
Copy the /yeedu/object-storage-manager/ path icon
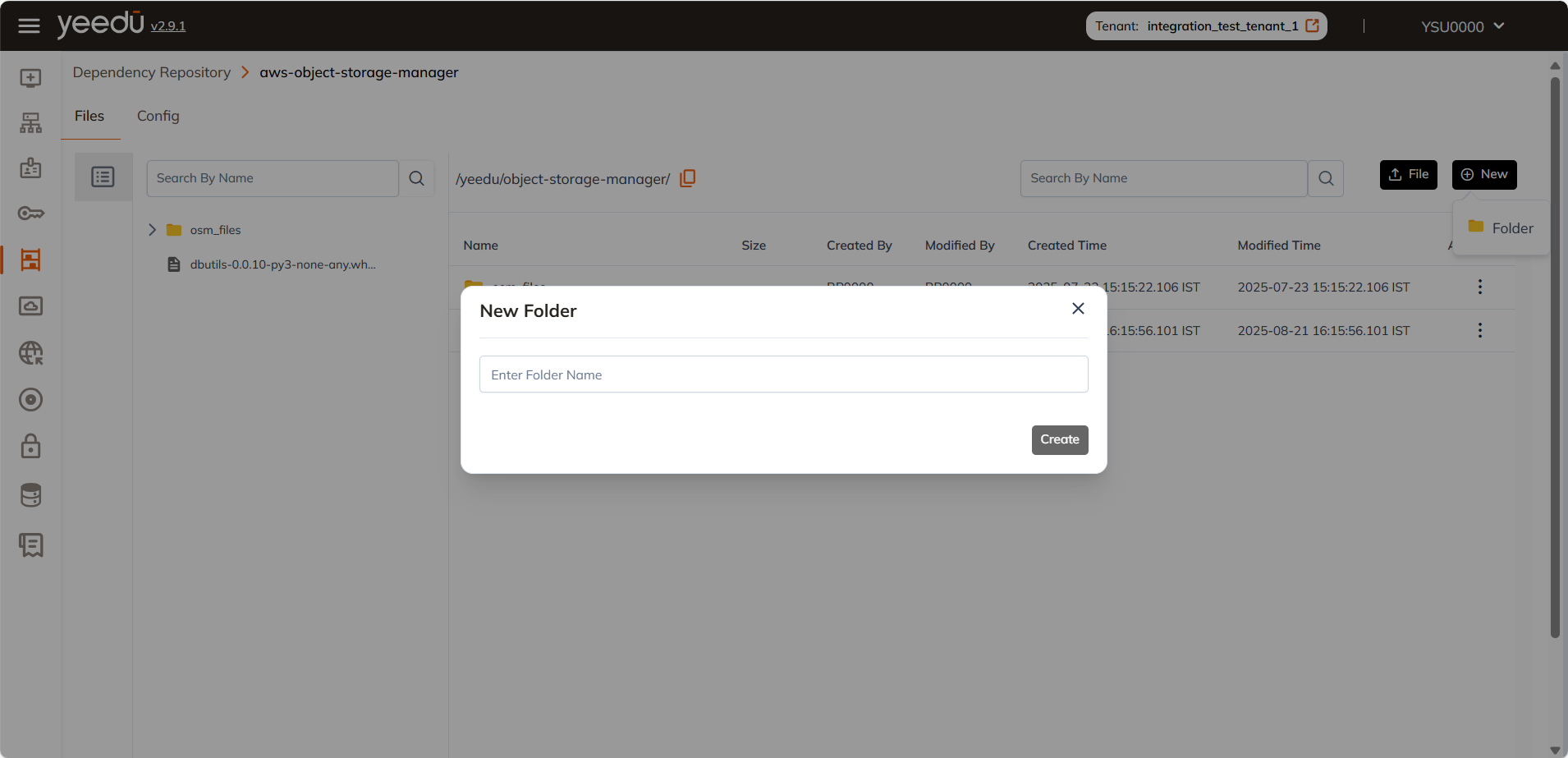687,177
